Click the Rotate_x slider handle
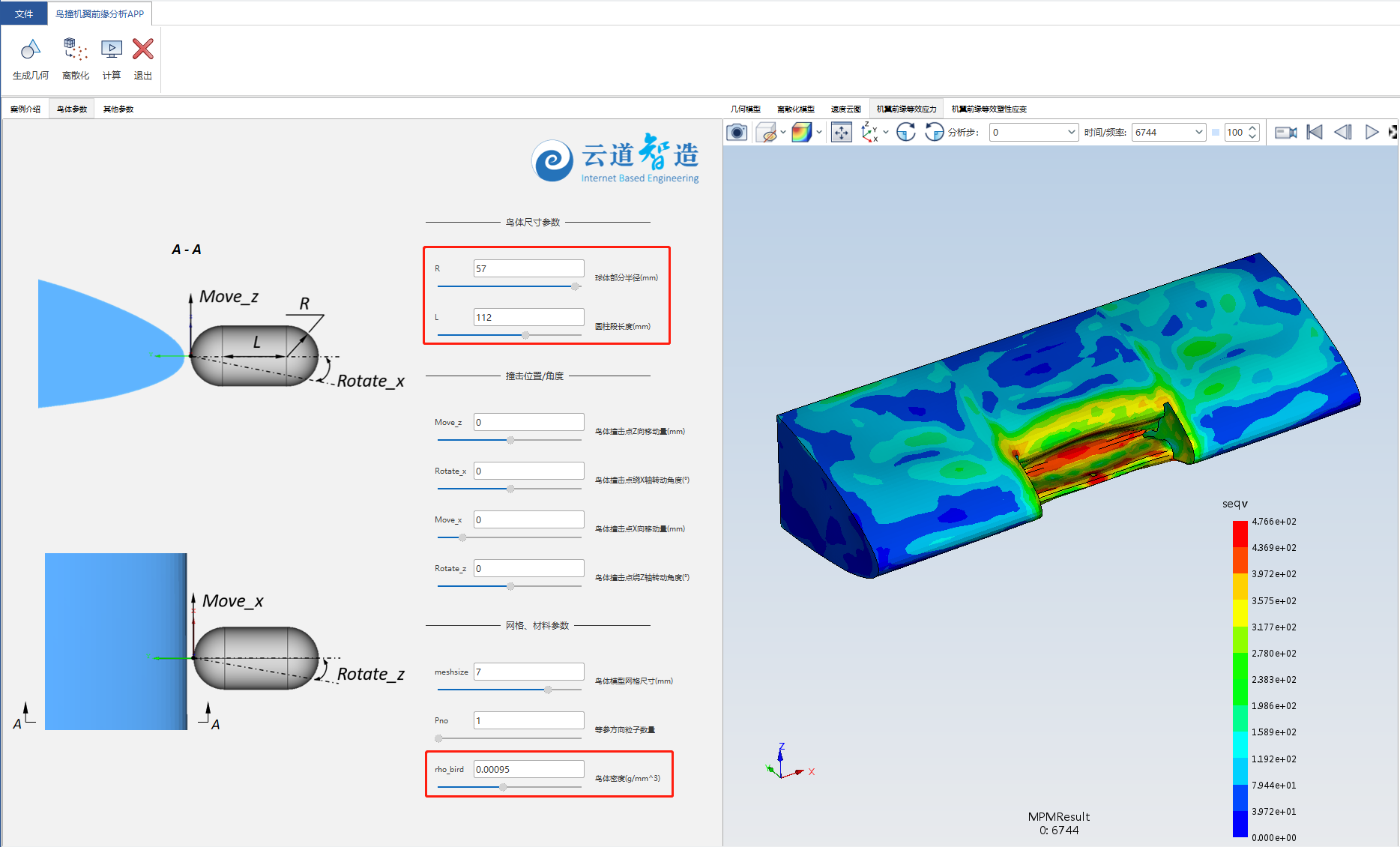The height and width of the screenshot is (847, 1400). (510, 489)
